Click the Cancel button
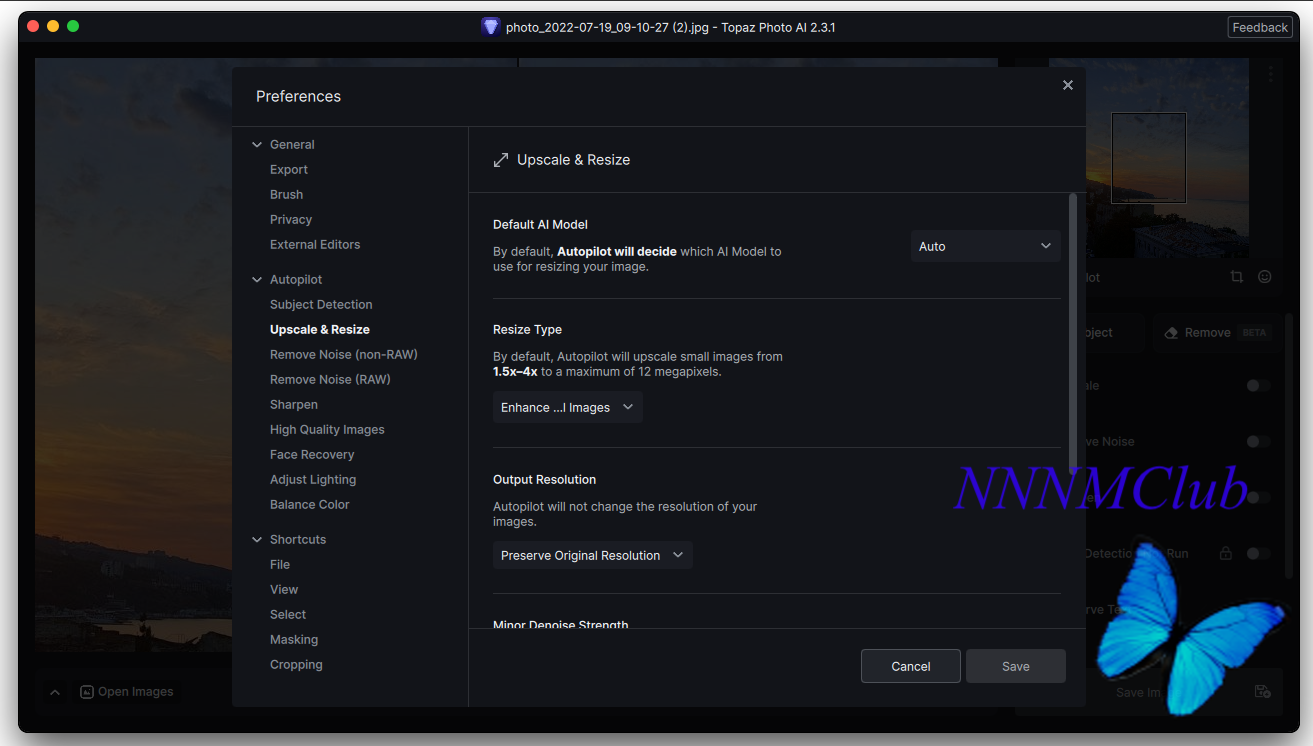 tap(910, 666)
